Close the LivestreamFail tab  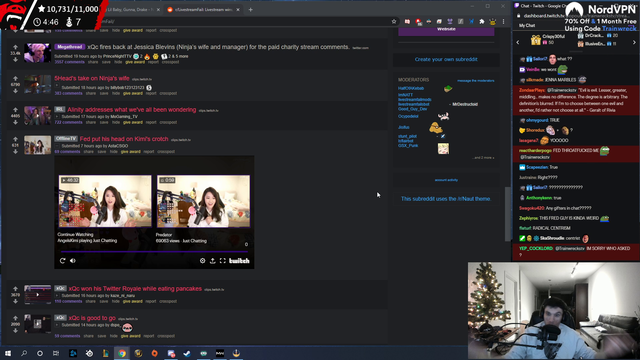pyautogui.click(x=238, y=9)
